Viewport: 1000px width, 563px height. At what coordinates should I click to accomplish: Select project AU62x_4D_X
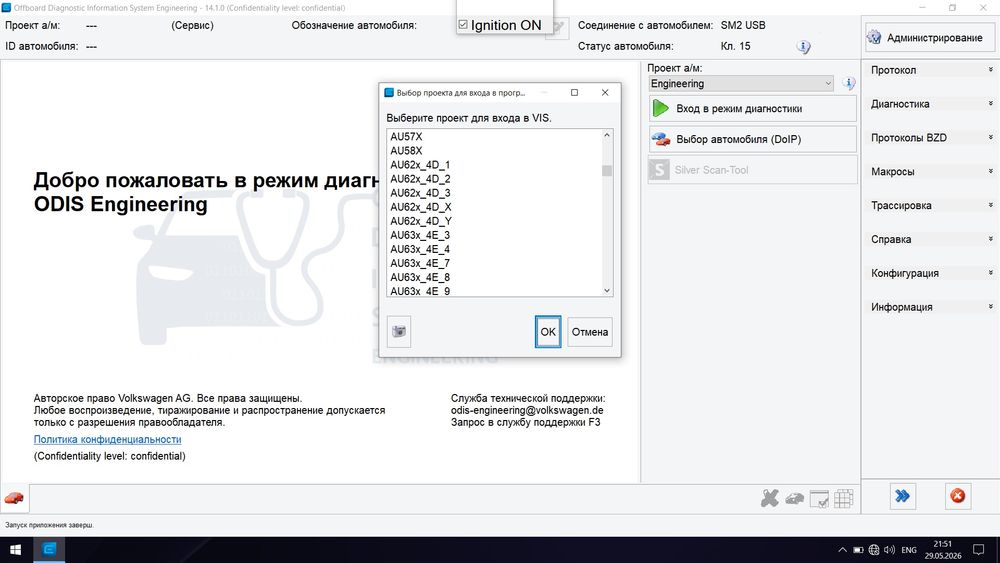421,207
